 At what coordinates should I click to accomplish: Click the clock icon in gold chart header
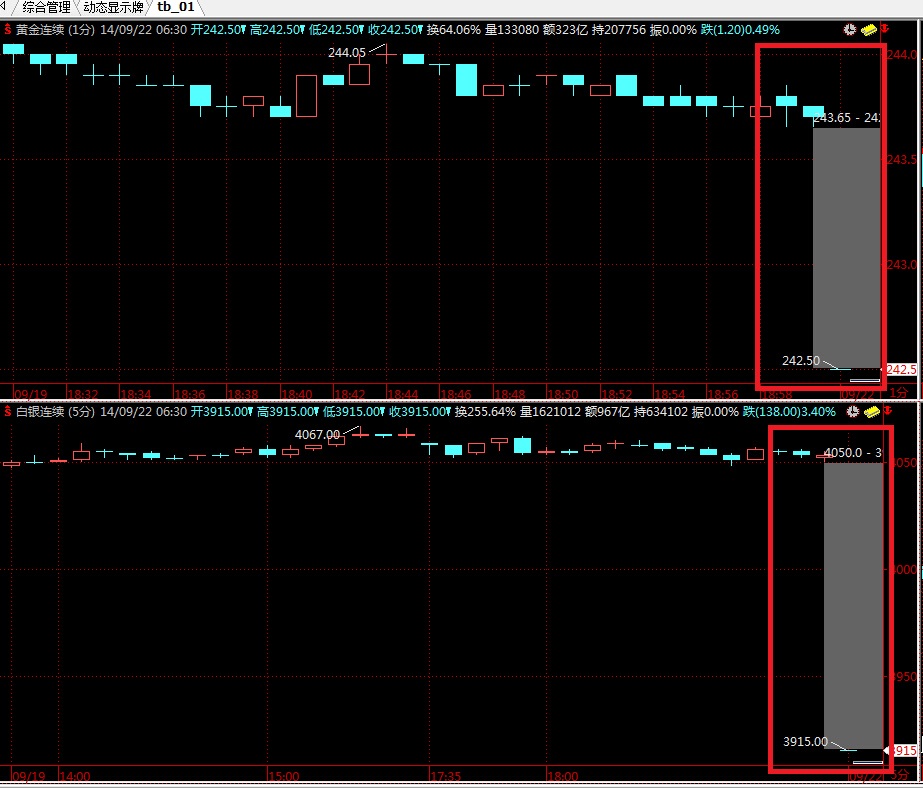tap(850, 30)
